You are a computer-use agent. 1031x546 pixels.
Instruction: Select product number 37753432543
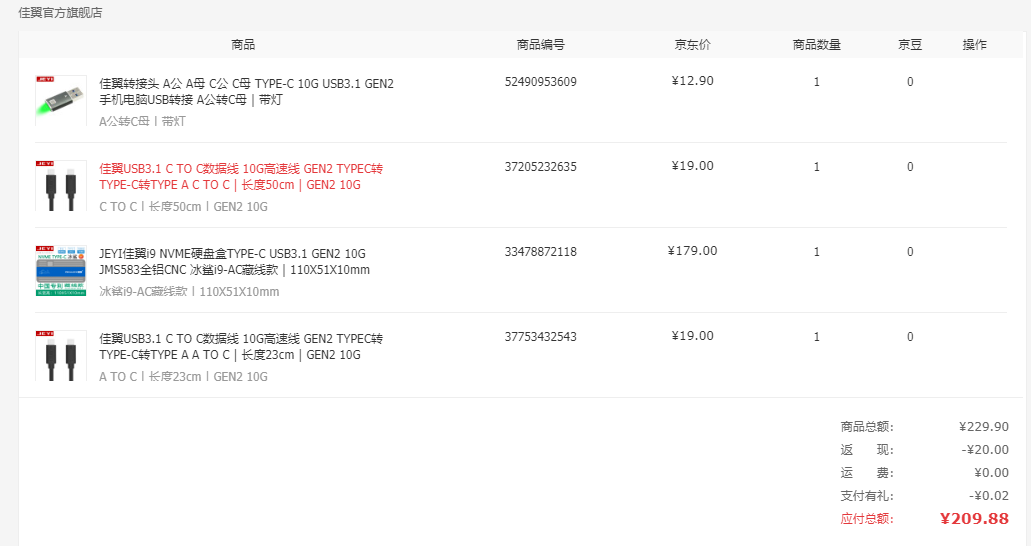(540, 336)
